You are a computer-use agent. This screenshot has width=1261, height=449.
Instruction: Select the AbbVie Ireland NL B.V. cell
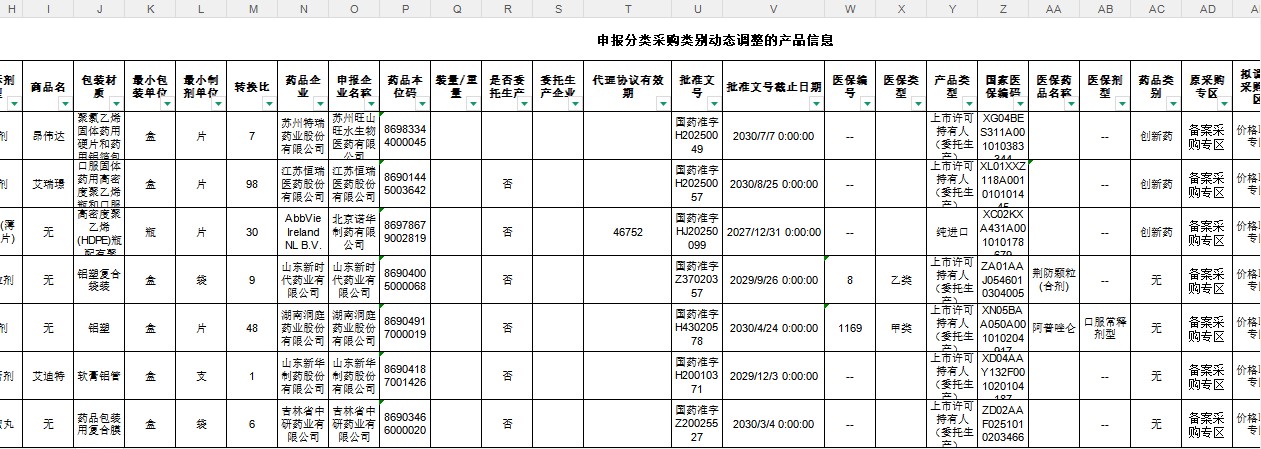click(303, 232)
